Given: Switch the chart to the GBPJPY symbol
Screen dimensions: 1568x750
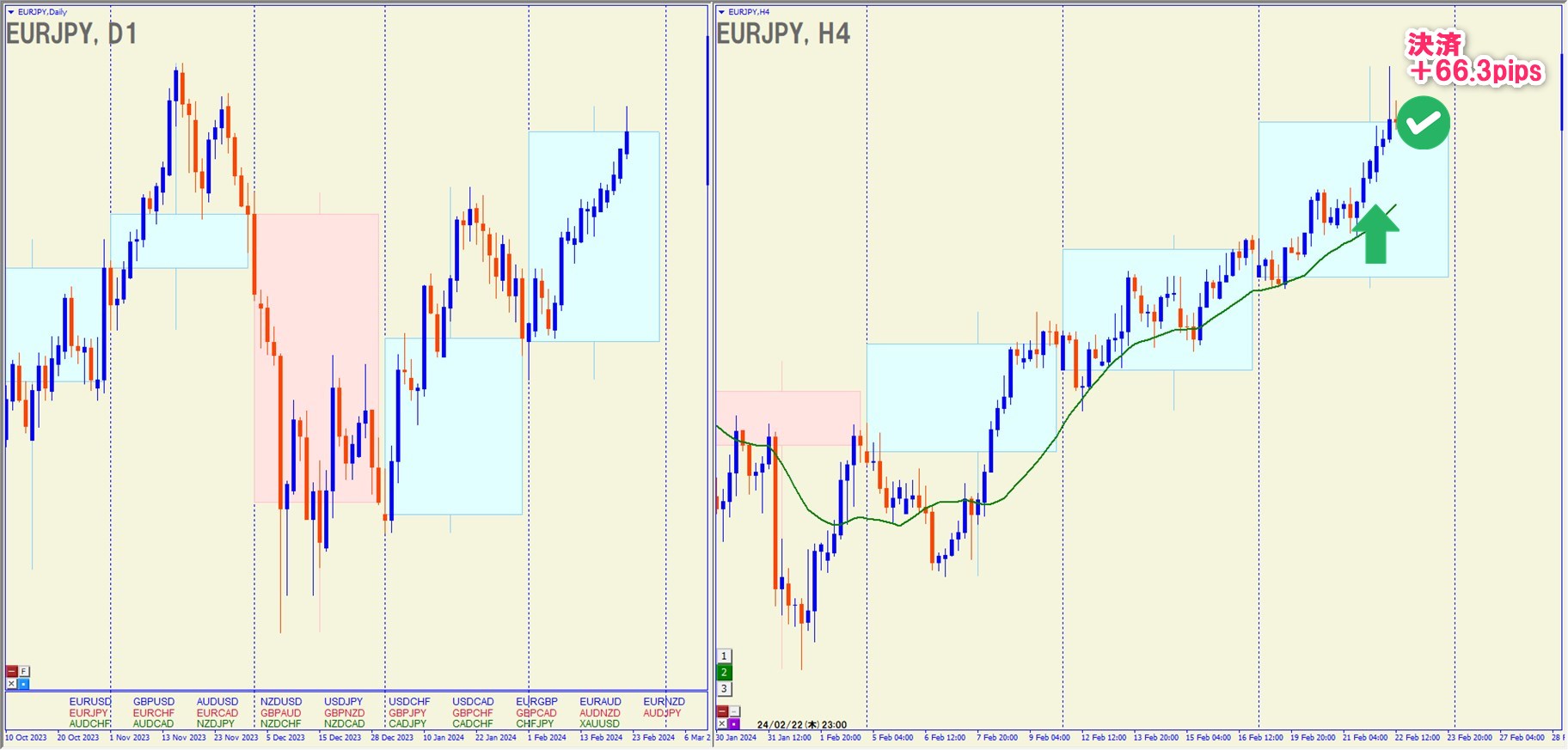Looking at the screenshot, I should (x=407, y=713).
